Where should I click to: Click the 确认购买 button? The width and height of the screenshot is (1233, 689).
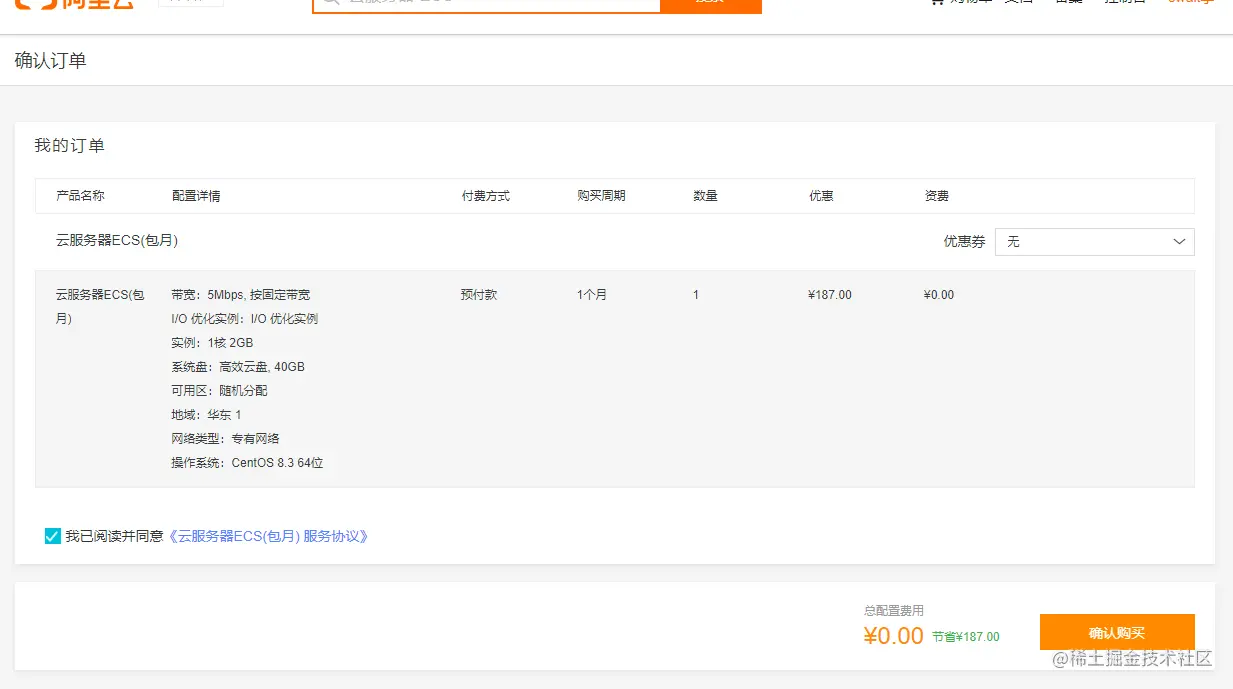(1117, 633)
